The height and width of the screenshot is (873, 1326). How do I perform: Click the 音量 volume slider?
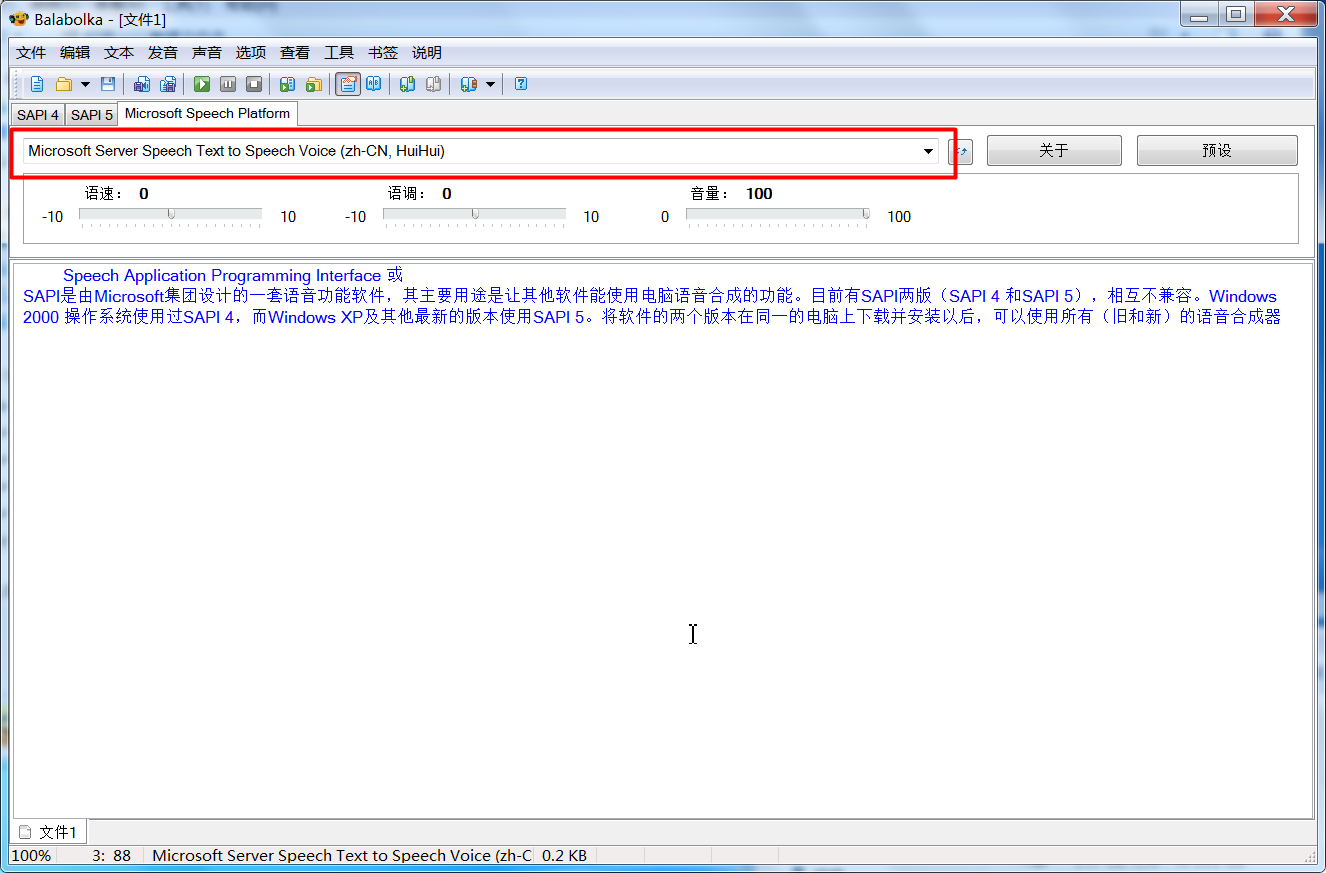click(778, 215)
